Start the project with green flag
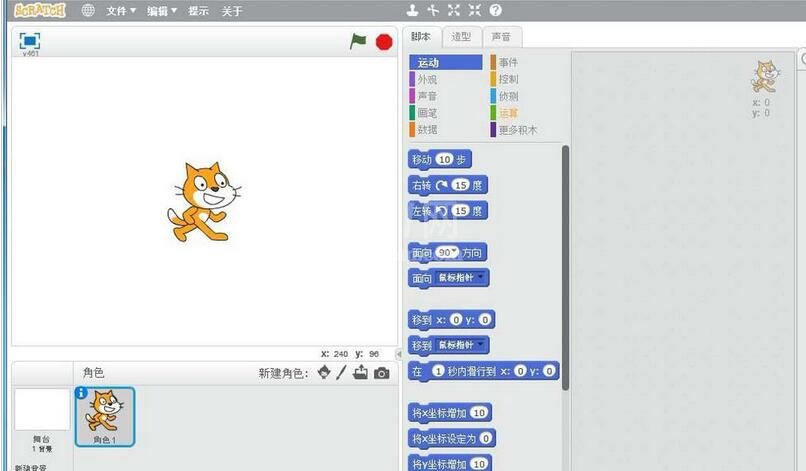Image resolution: width=806 pixels, height=471 pixels. point(358,41)
